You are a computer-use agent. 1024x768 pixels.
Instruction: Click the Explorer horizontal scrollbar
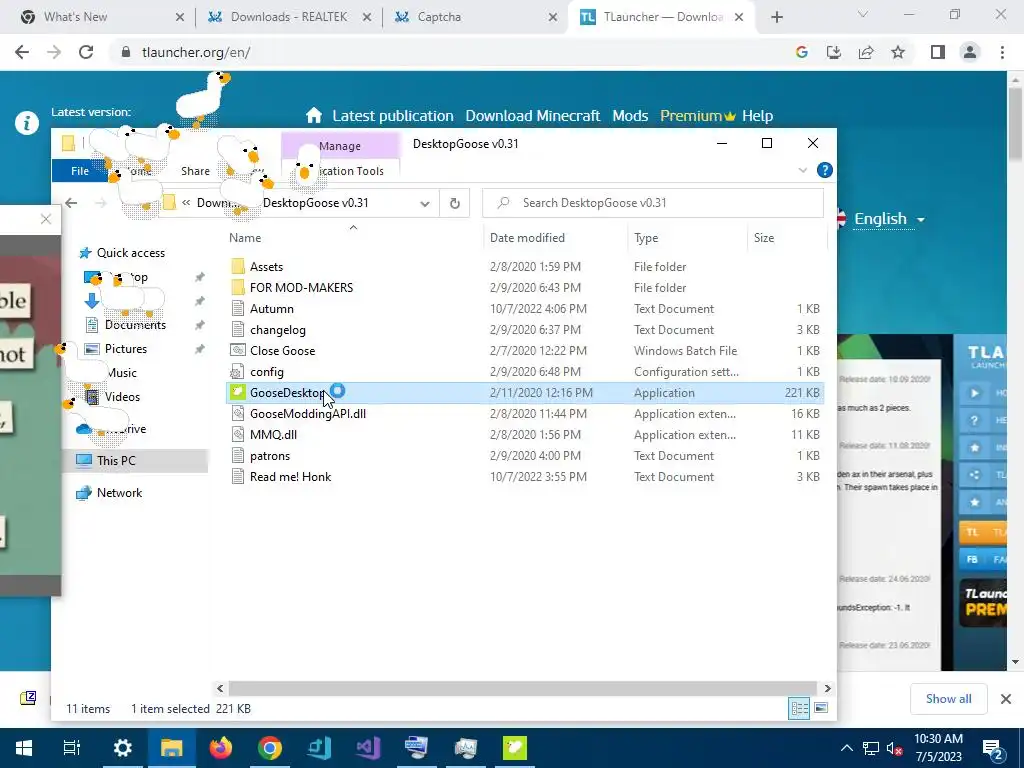[522, 688]
